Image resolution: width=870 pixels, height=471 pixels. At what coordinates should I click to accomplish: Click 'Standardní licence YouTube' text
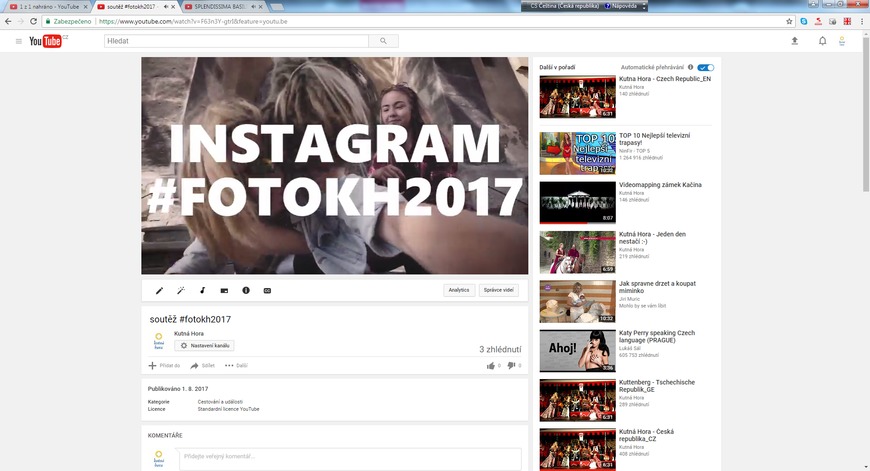coord(229,409)
